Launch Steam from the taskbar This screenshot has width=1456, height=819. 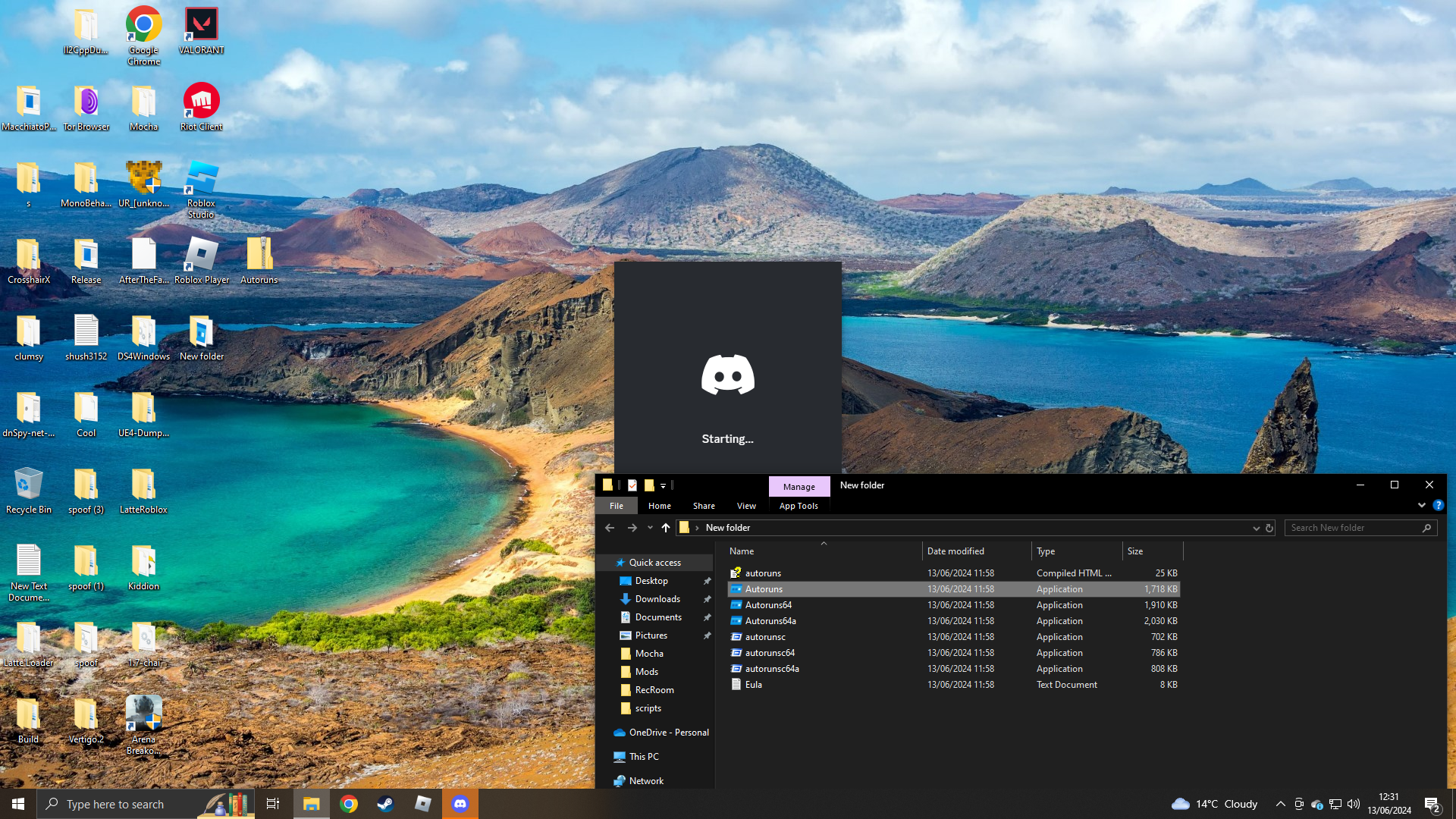coord(385,804)
